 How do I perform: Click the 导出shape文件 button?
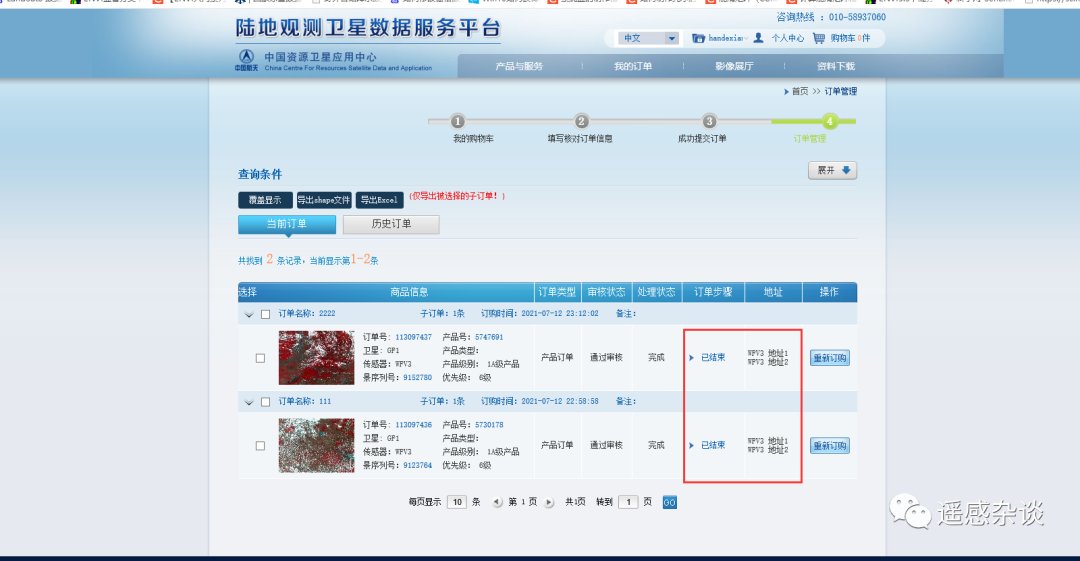324,200
